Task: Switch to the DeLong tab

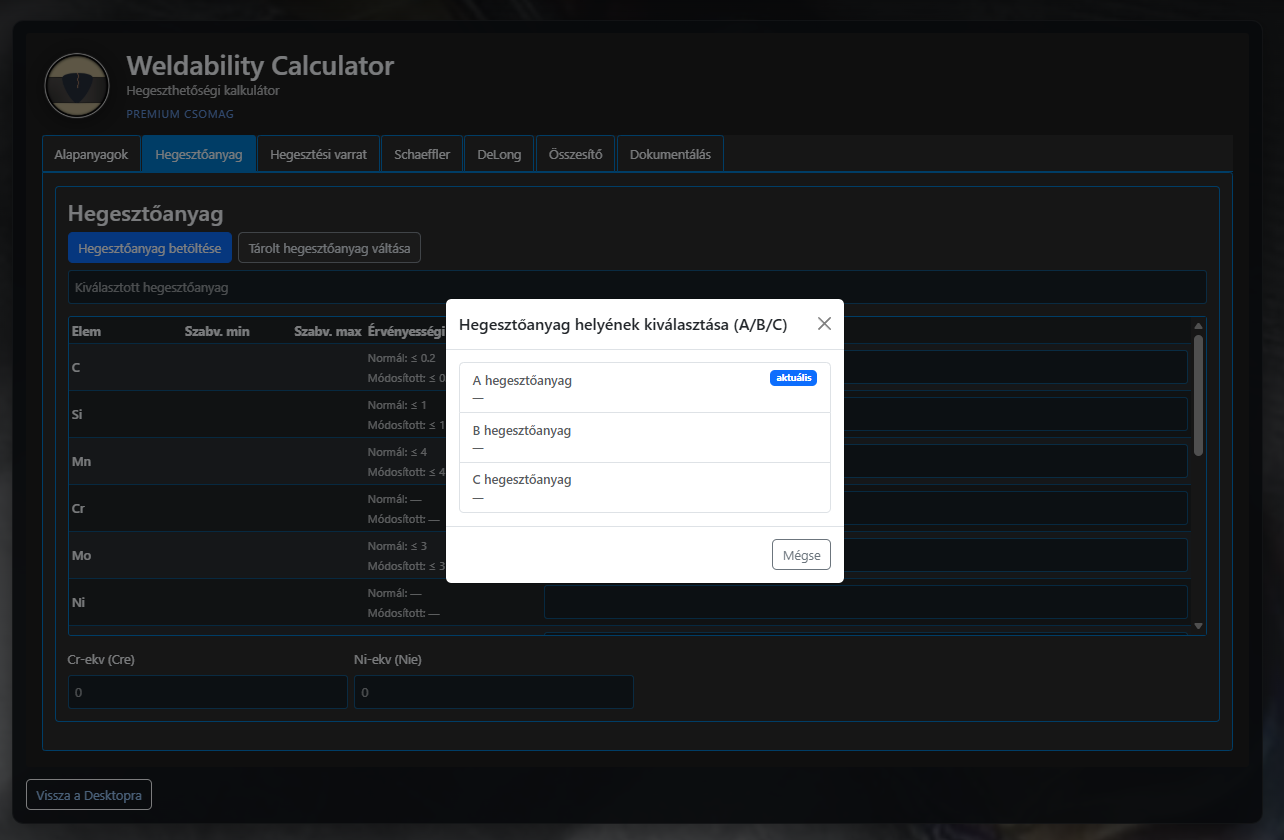Action: pos(499,155)
